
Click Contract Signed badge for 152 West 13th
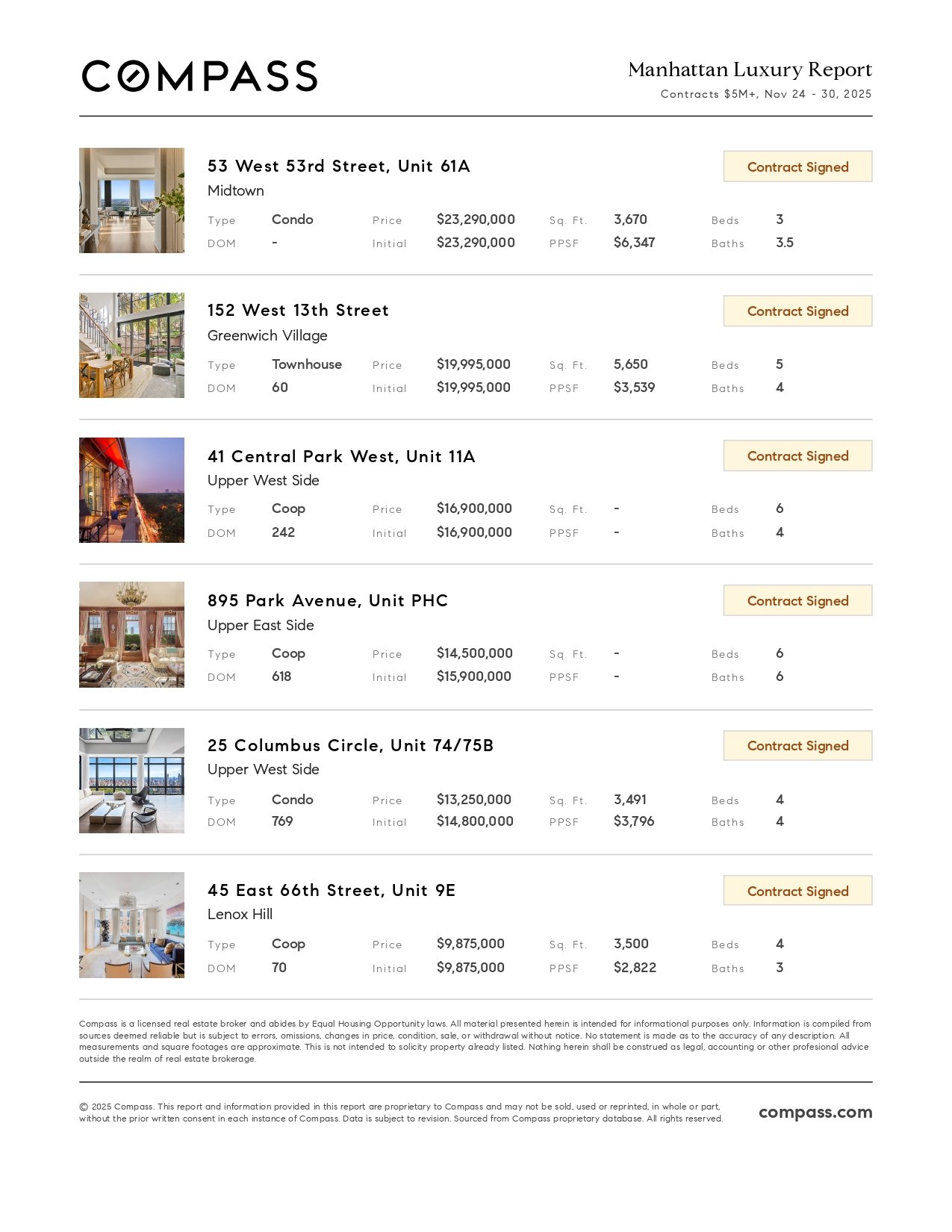(797, 311)
